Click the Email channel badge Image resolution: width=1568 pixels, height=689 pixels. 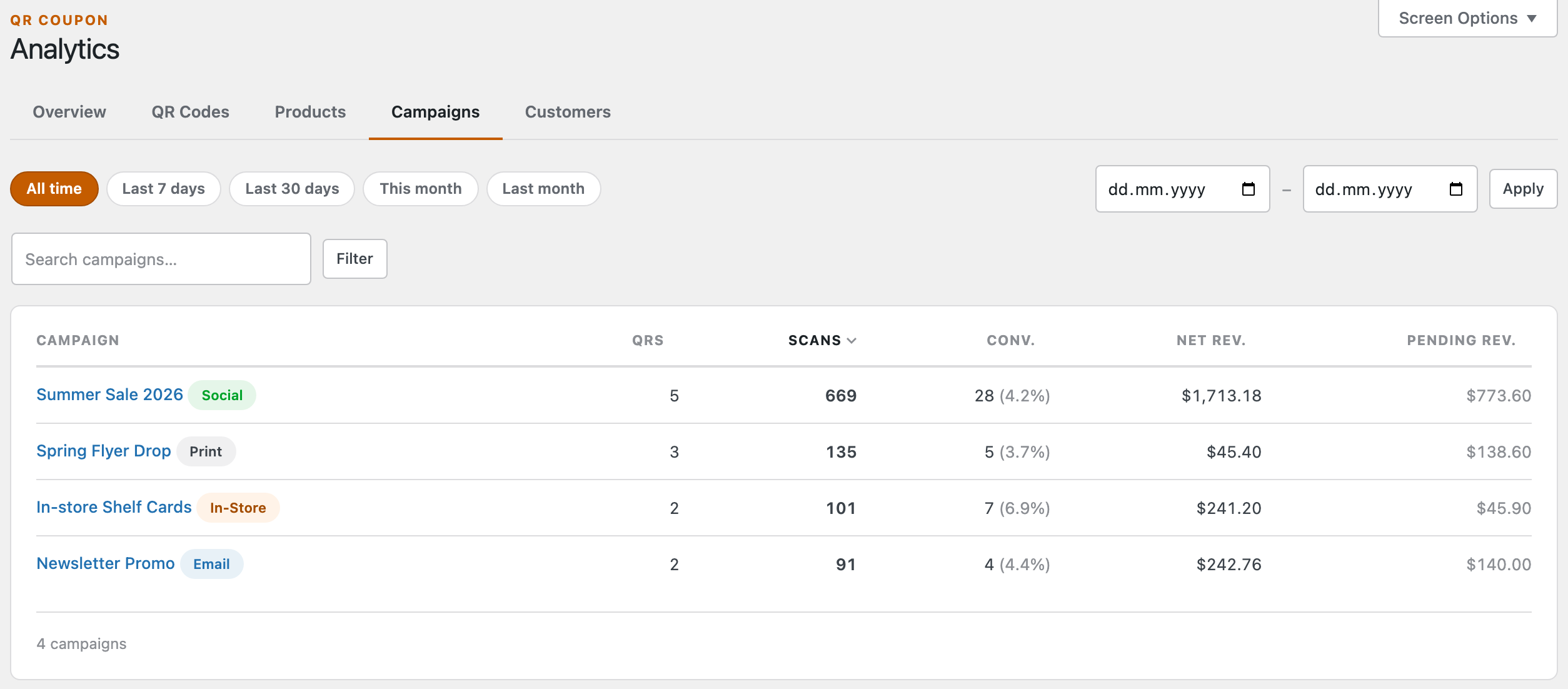pyautogui.click(x=211, y=564)
